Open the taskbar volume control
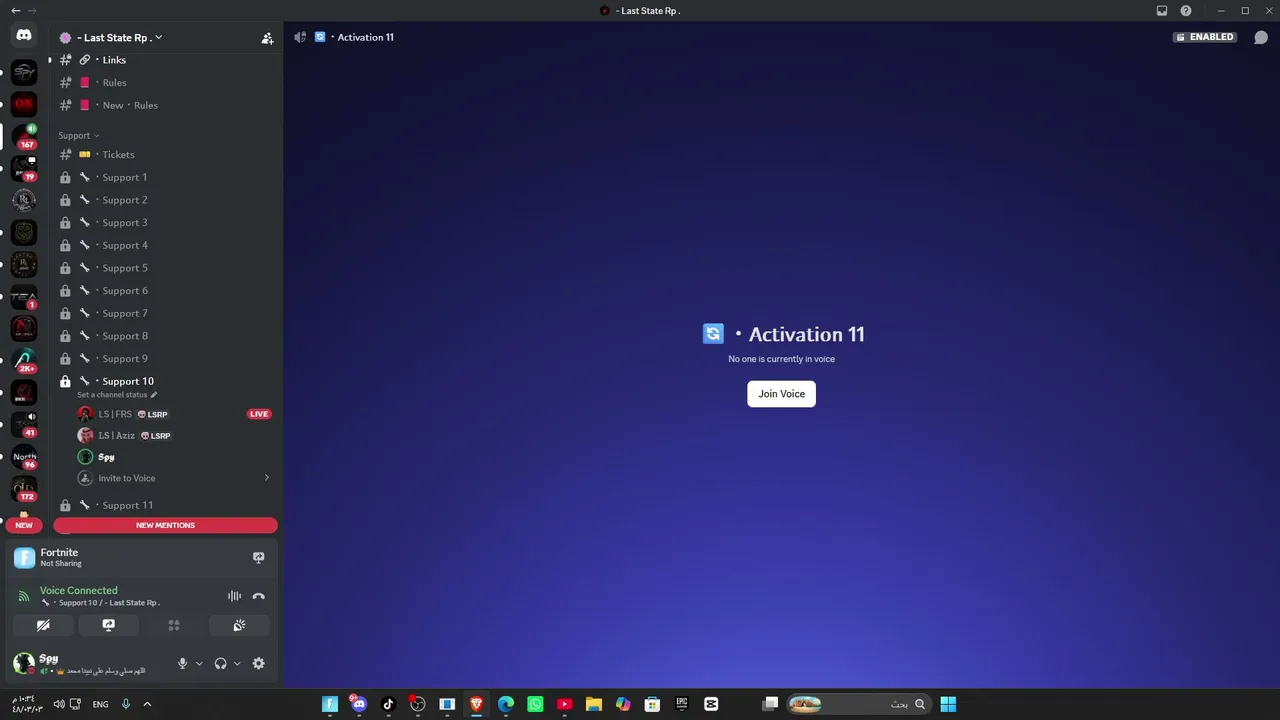The width and height of the screenshot is (1280, 720). 59,704
